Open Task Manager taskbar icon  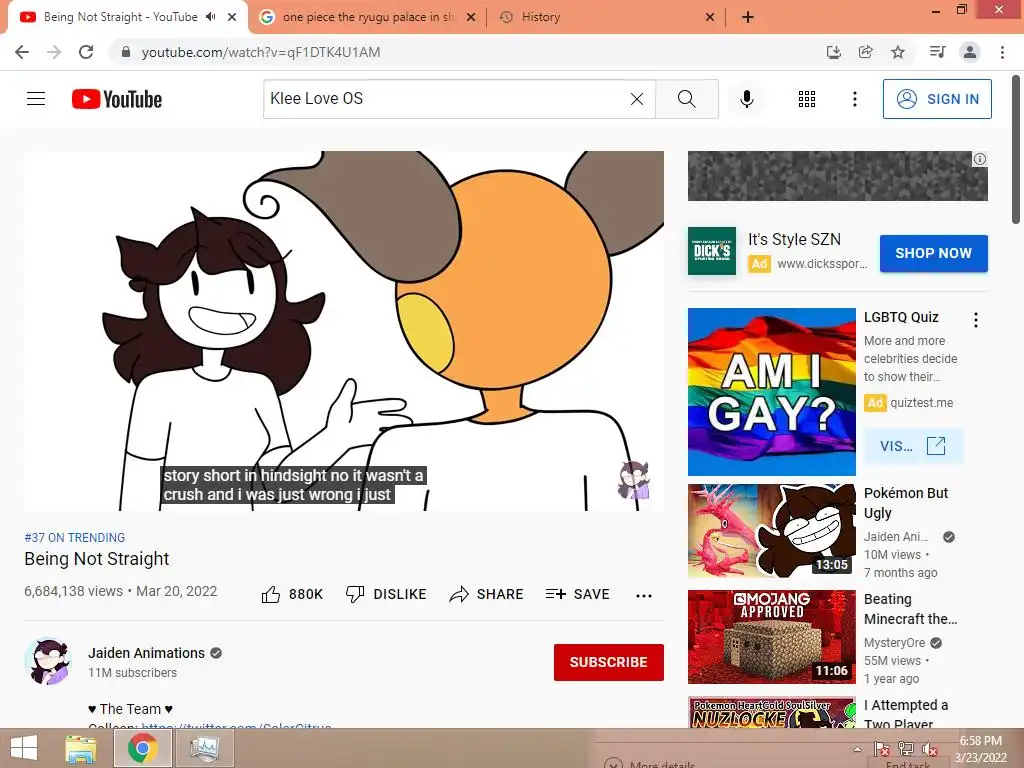[204, 748]
